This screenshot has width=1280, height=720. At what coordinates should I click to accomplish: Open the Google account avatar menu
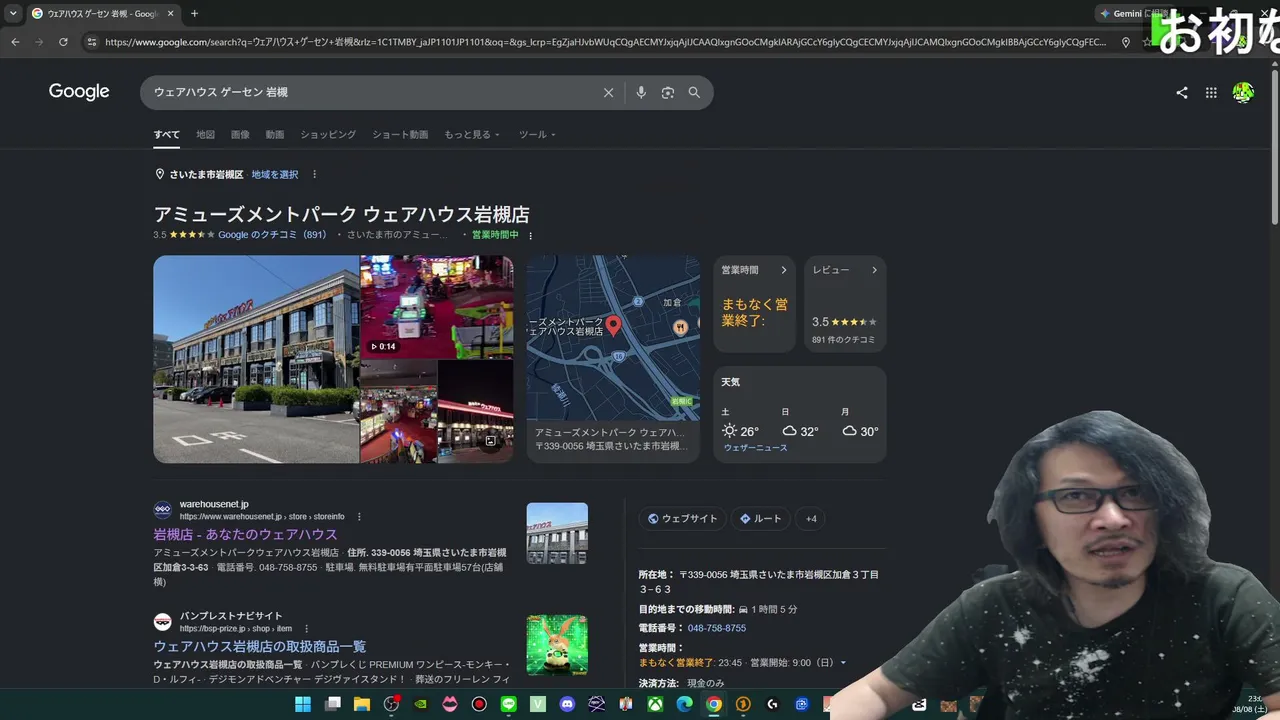coord(1243,93)
